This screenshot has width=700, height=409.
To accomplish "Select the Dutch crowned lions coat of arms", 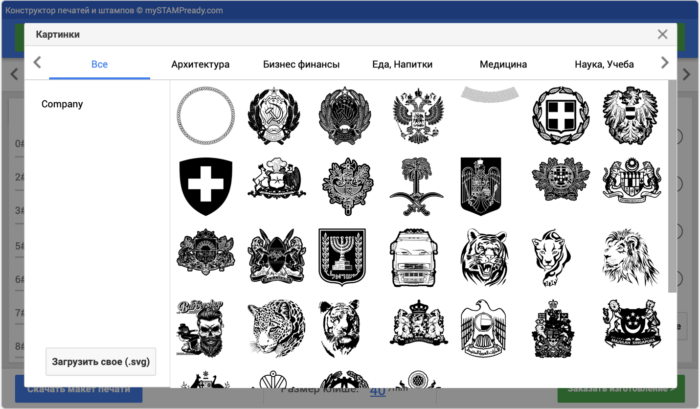I will [418, 322].
